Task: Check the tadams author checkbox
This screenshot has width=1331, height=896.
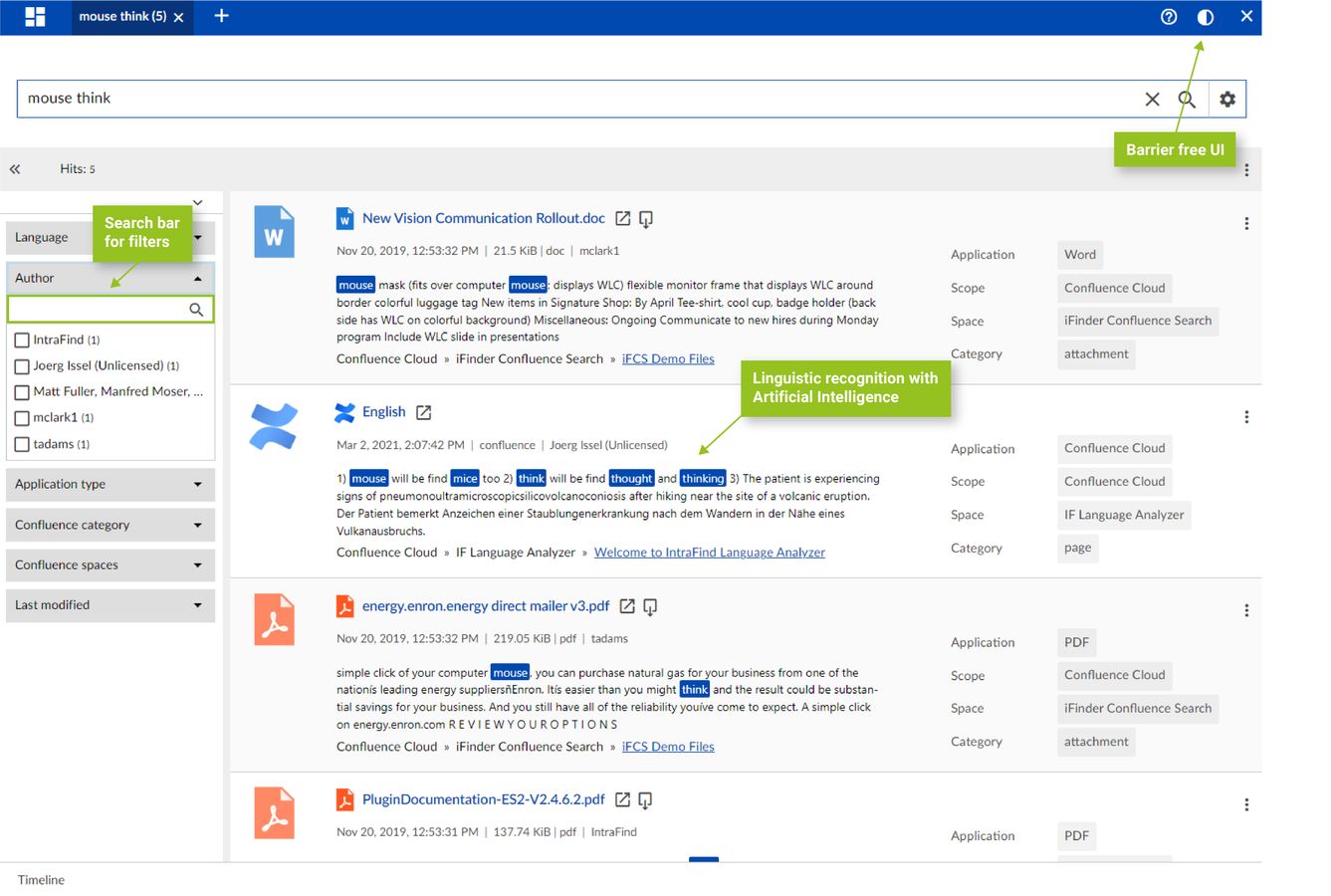Action: pos(22,445)
